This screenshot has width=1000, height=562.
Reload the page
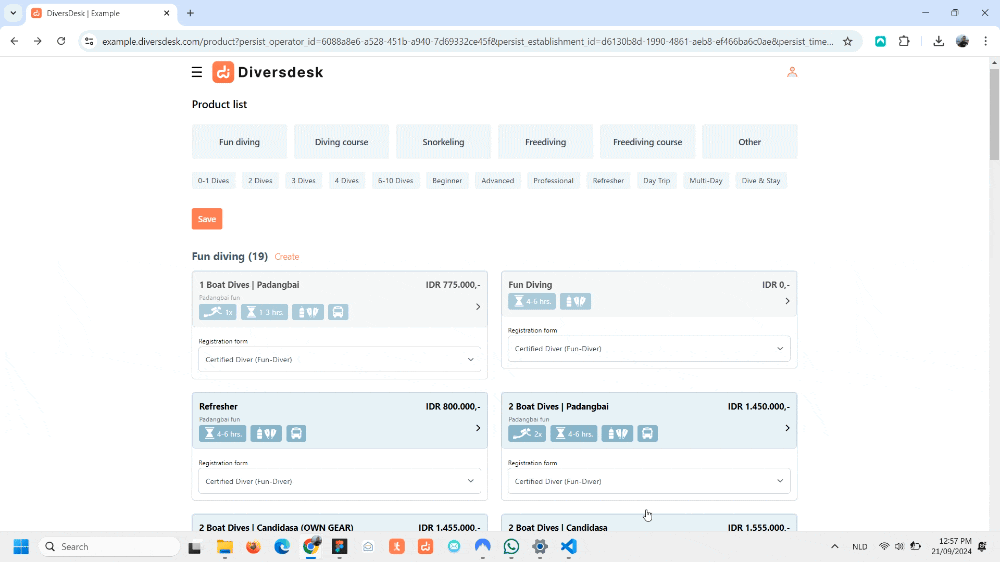coord(61,41)
